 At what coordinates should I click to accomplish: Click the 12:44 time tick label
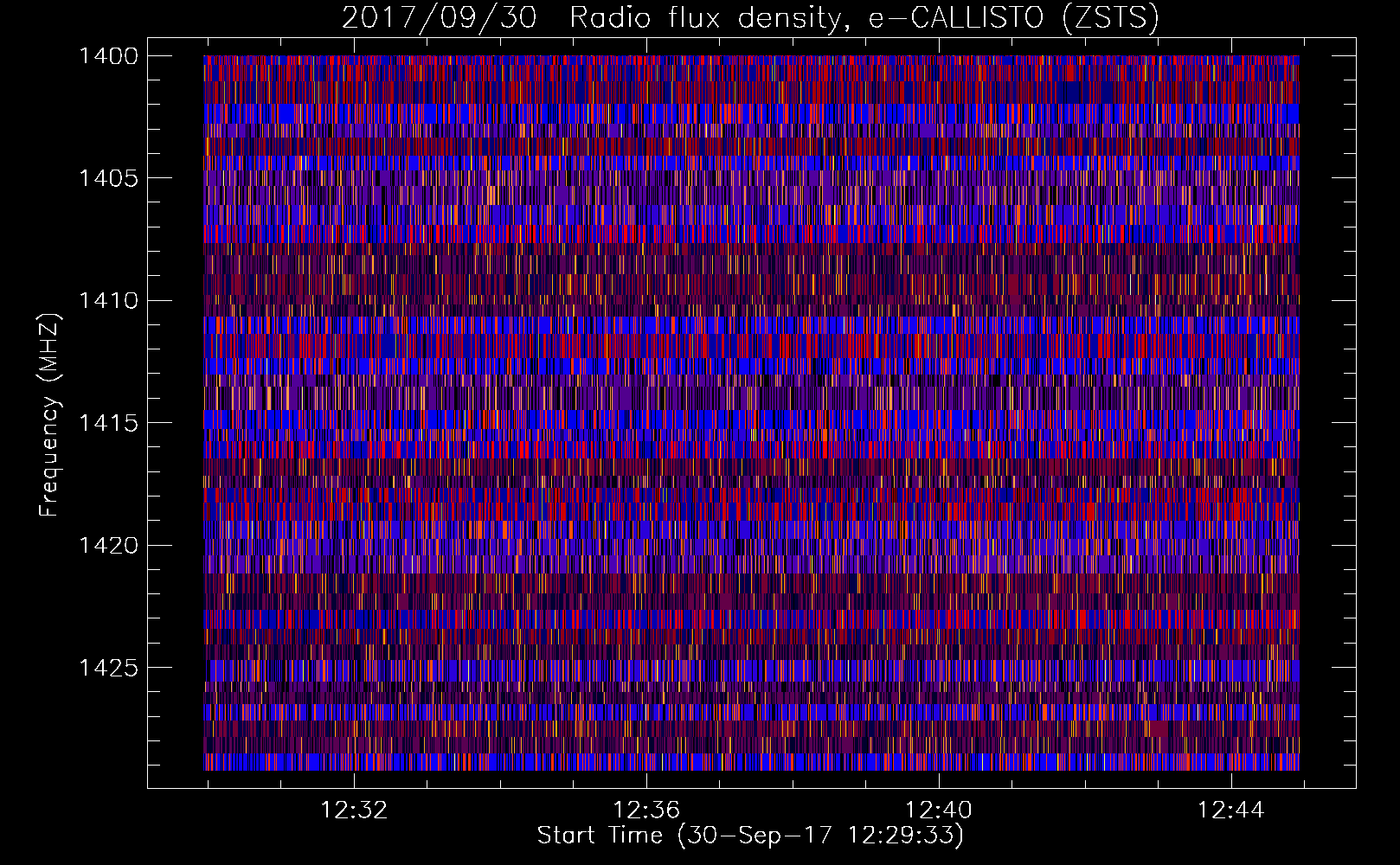1230,811
